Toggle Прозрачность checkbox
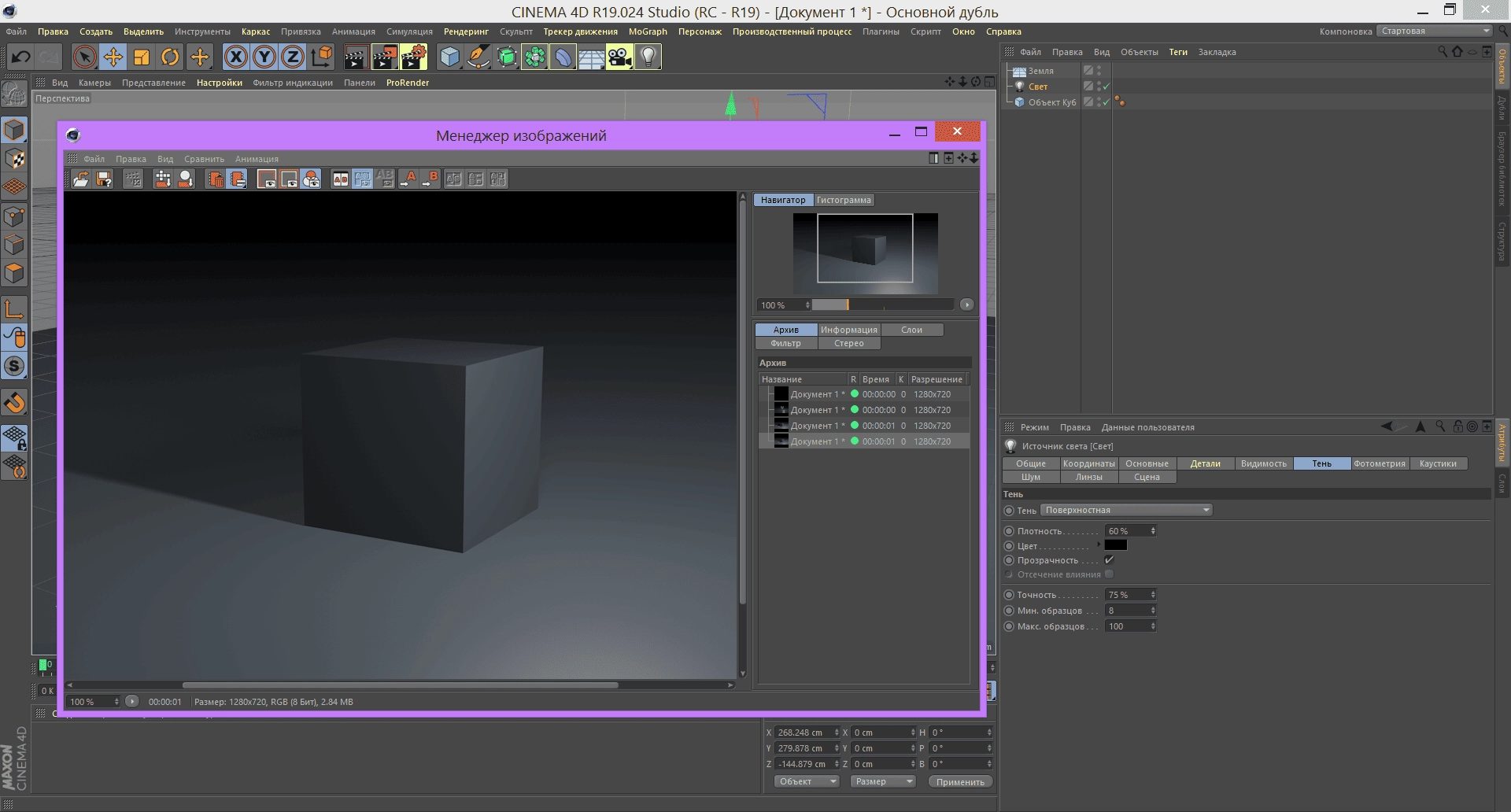 pyautogui.click(x=1109, y=559)
